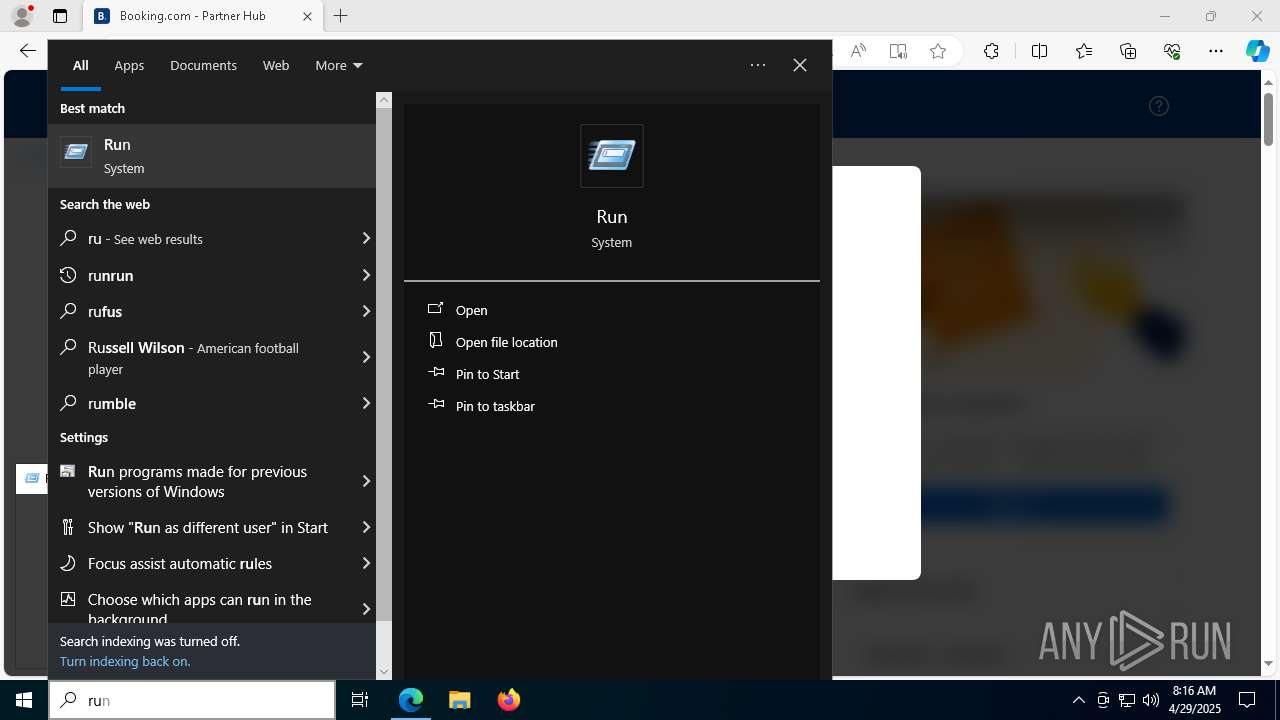Screen dimensions: 1280x720
Task: Click the immersive reader icon in Edge
Action: pos(898,51)
